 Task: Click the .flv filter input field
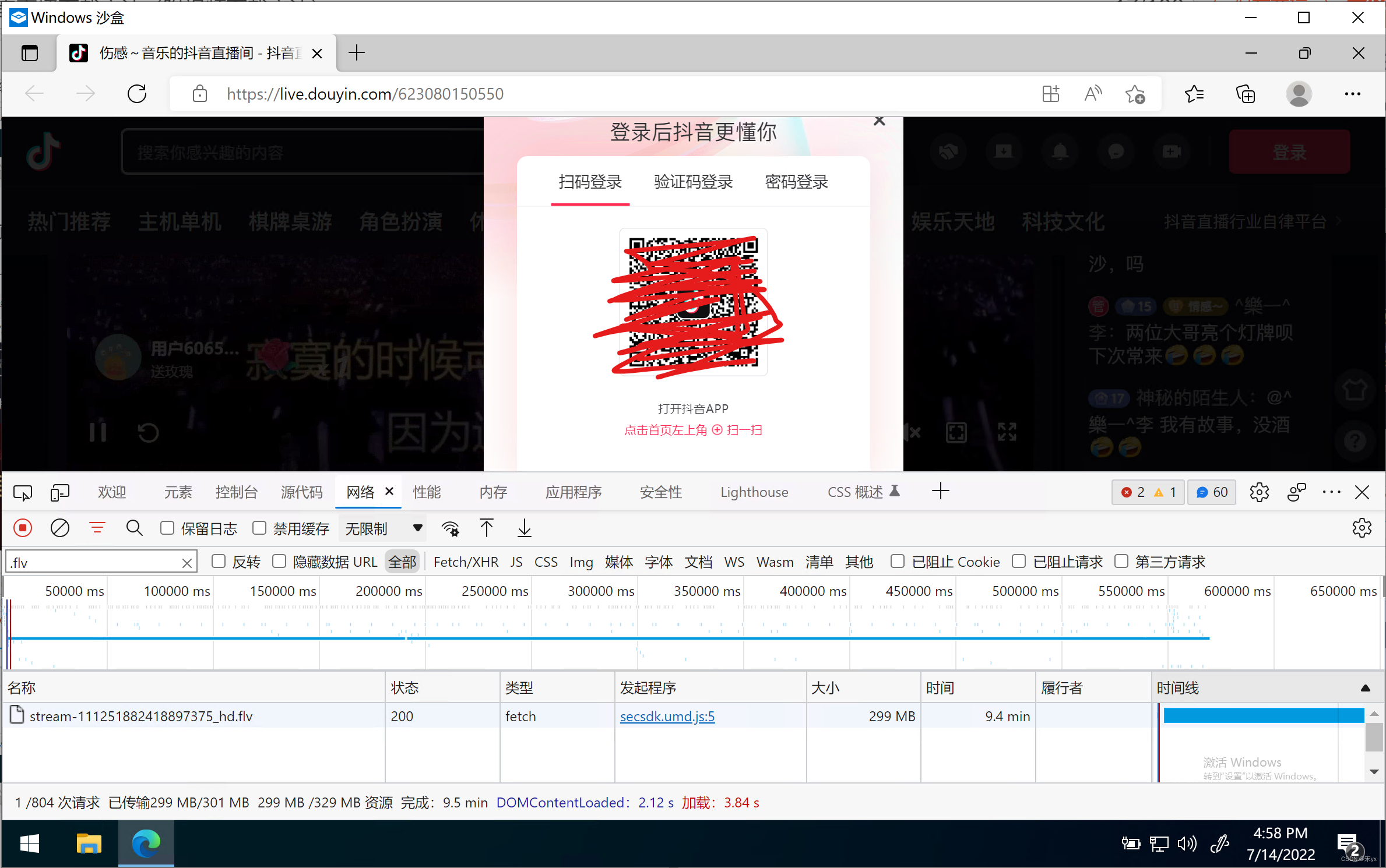[93, 562]
